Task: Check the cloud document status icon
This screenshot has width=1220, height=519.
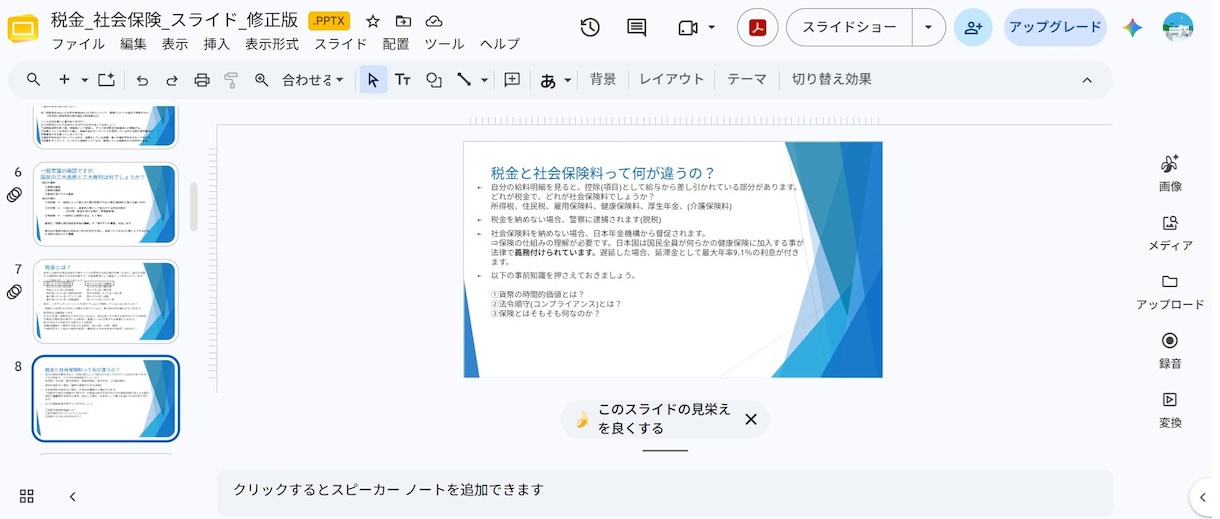Action: [434, 21]
